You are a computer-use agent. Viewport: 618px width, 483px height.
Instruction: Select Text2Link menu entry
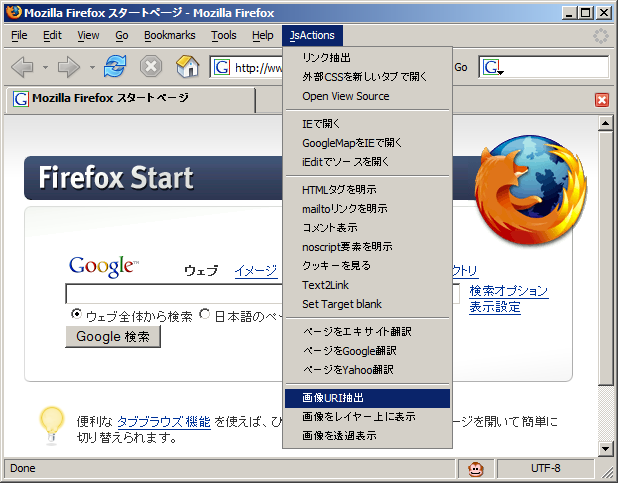click(x=367, y=285)
